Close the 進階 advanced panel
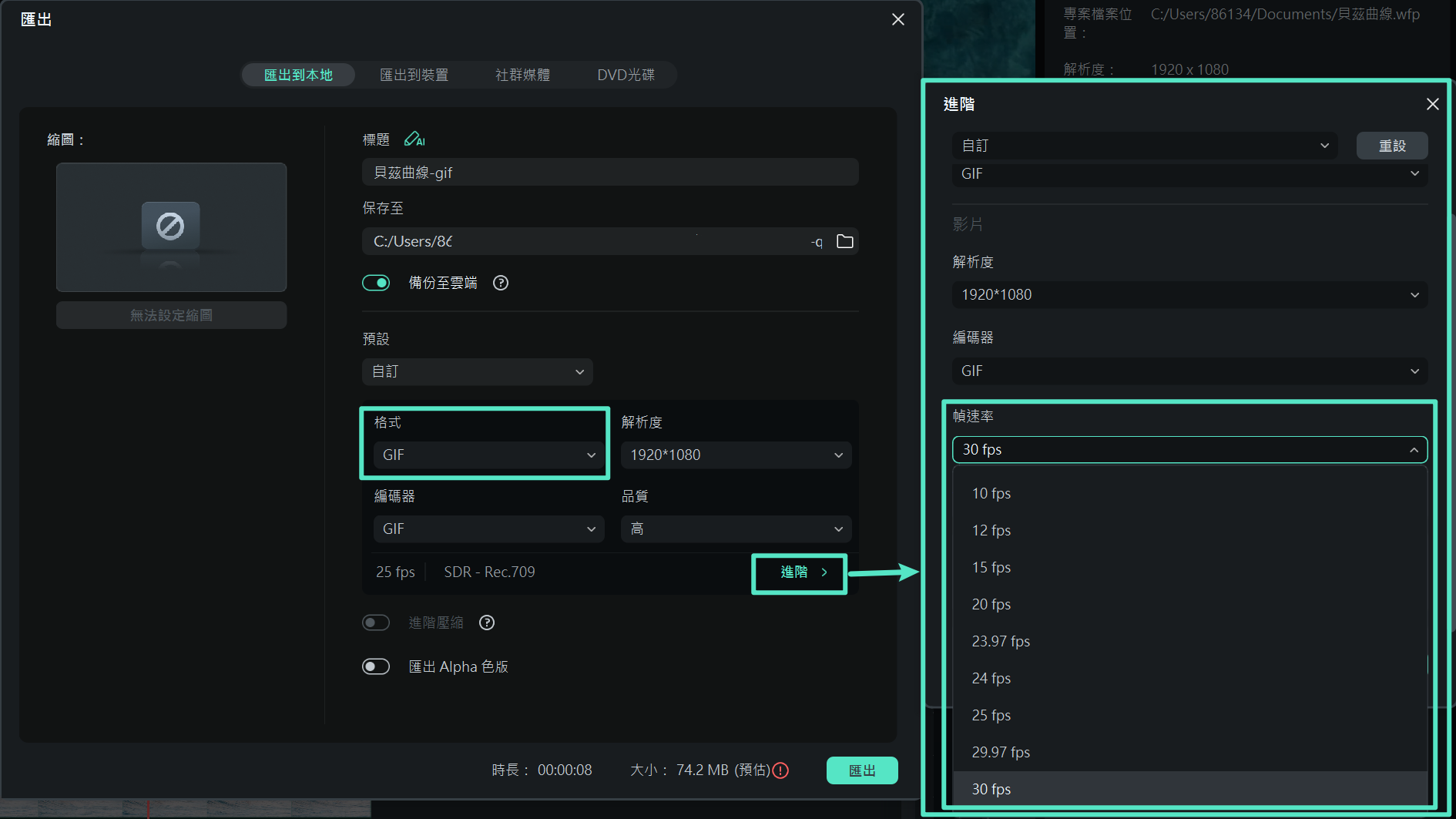This screenshot has height=819, width=1456. (x=1432, y=104)
